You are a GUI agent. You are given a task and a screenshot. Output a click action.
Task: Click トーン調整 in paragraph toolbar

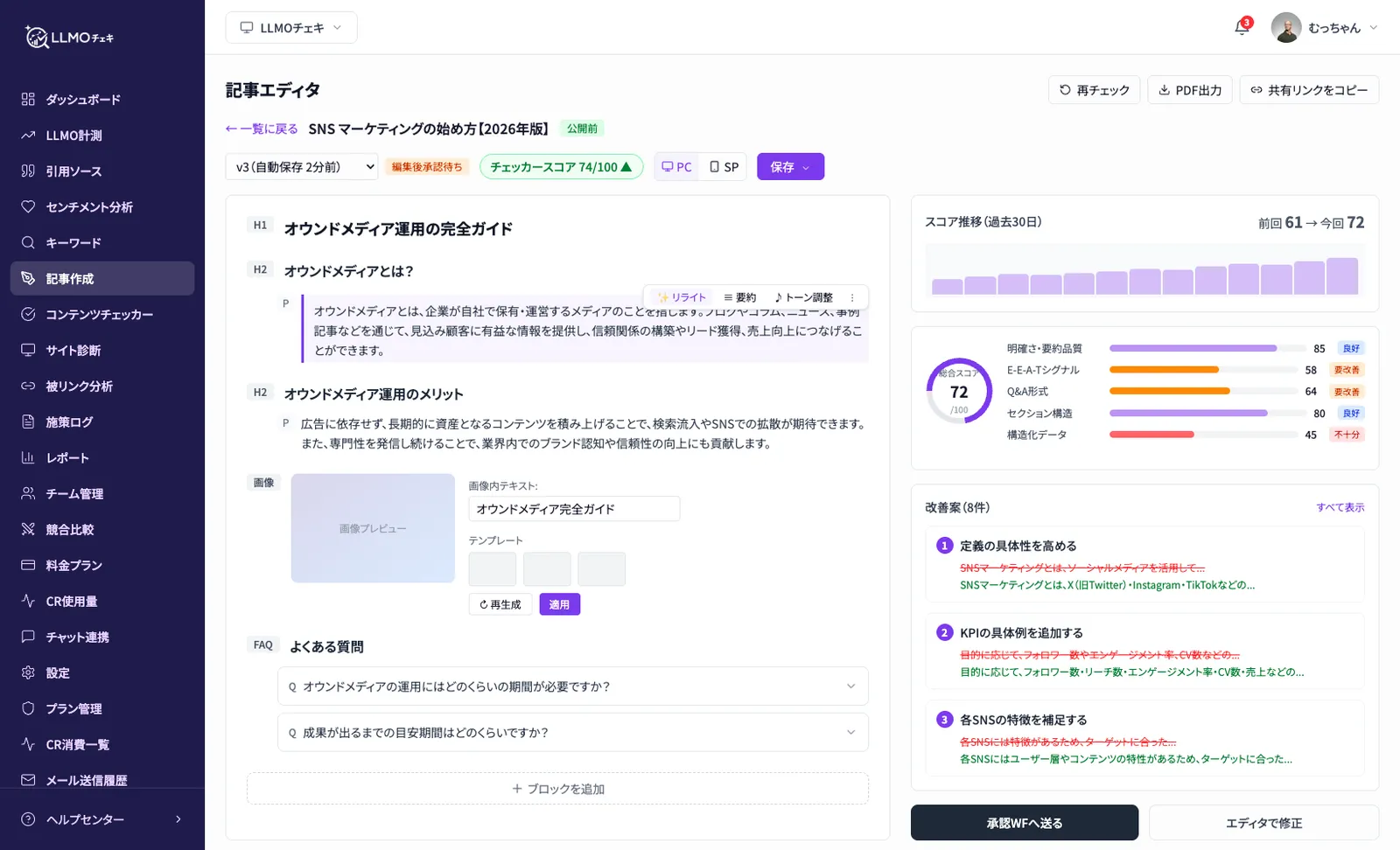(x=803, y=297)
